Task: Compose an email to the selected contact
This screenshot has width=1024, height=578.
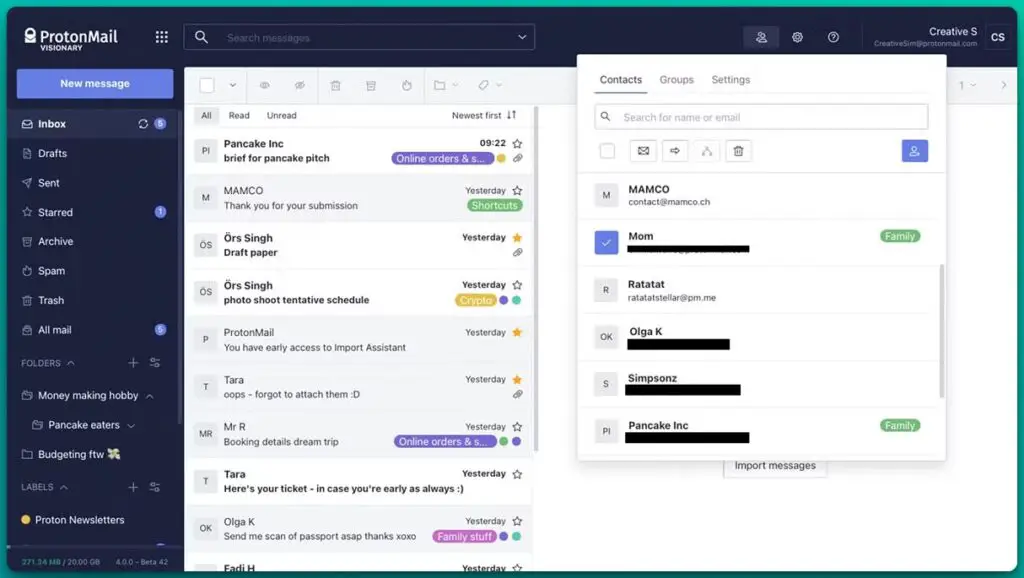Action: [641, 151]
